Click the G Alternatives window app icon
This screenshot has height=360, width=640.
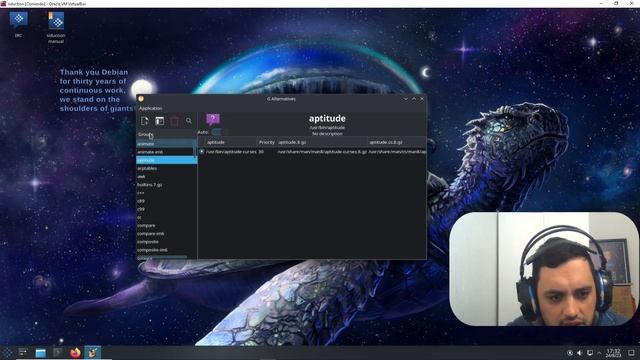141,99
